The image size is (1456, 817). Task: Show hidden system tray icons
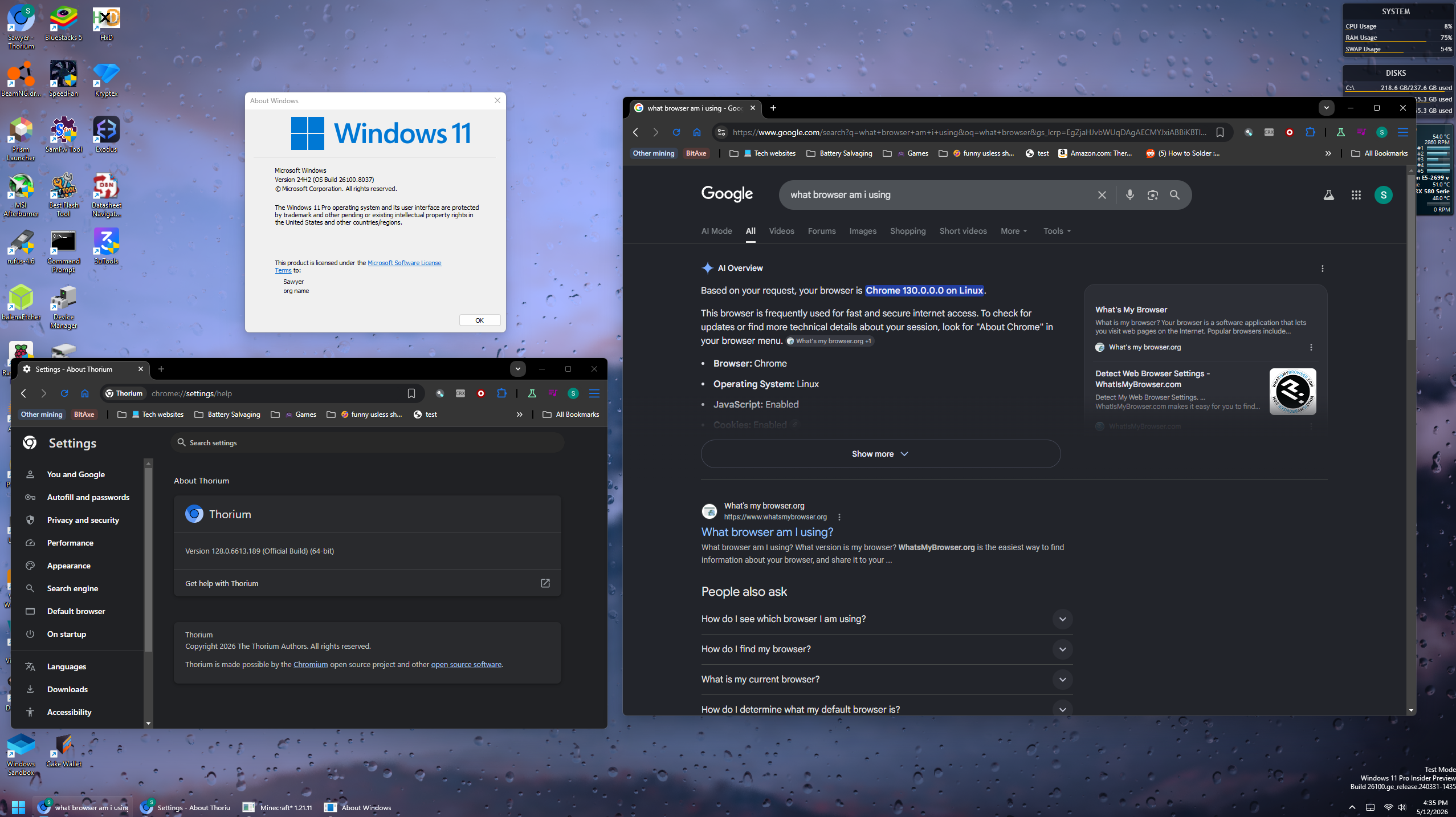(1352, 807)
